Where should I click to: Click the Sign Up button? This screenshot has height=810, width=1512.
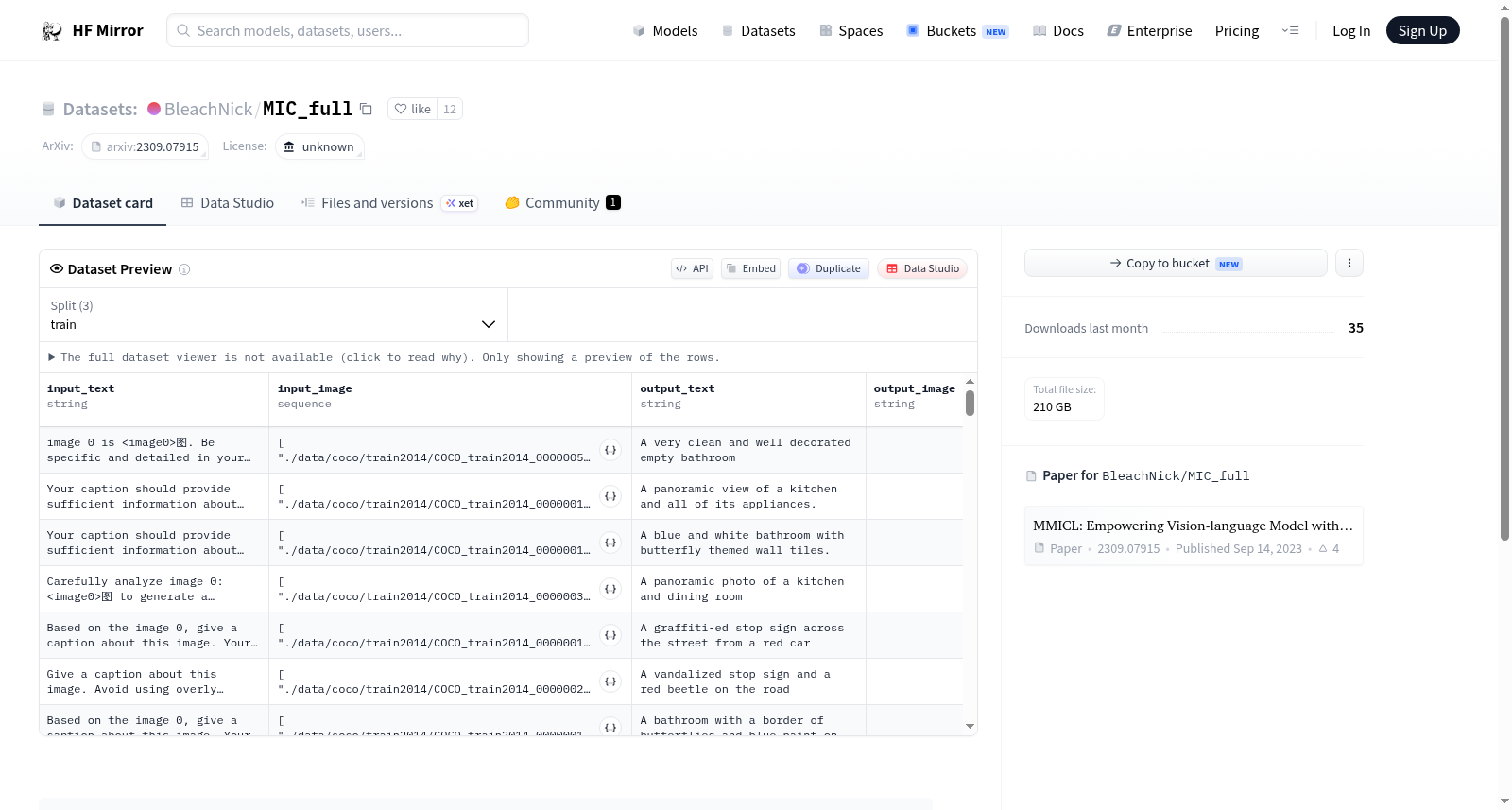point(1422,31)
